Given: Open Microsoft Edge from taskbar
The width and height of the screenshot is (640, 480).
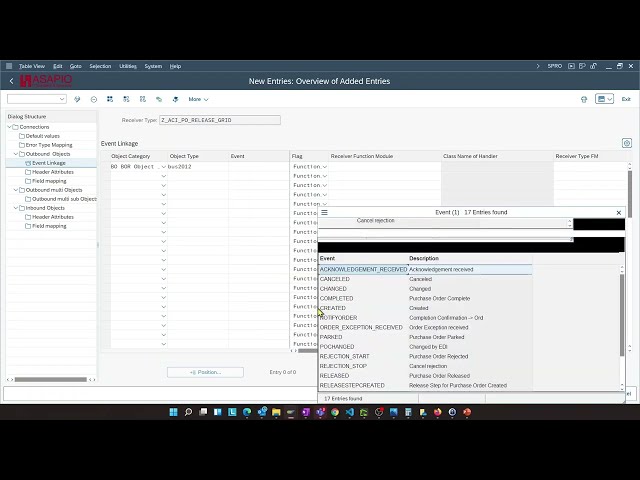Looking at the screenshot, I should pos(247,412).
